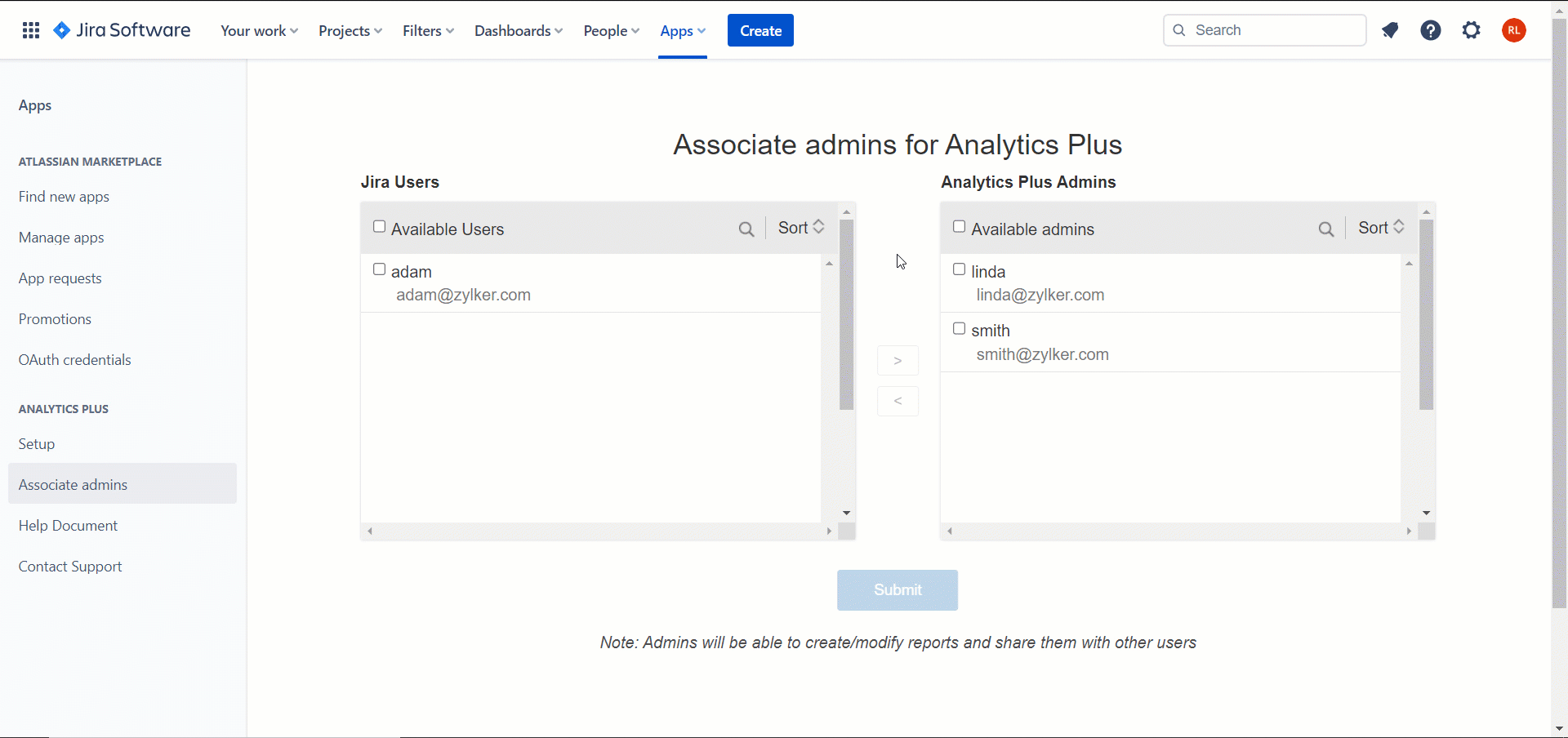
Task: Click the RL profile avatar
Action: [x=1513, y=30]
